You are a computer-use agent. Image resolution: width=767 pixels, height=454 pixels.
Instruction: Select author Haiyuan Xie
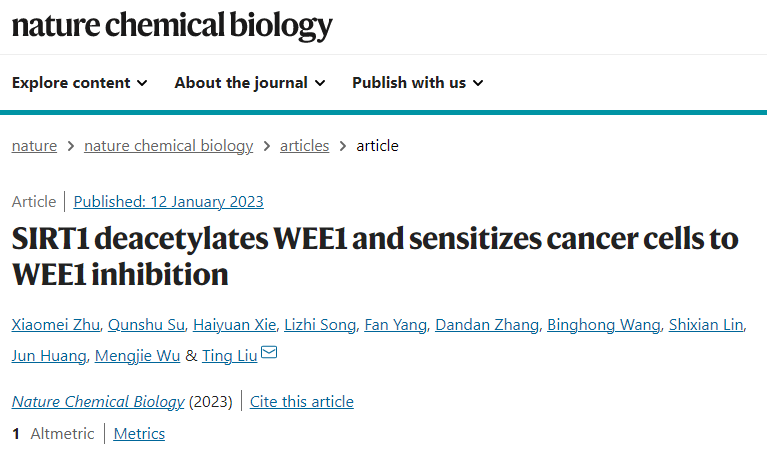tap(234, 325)
